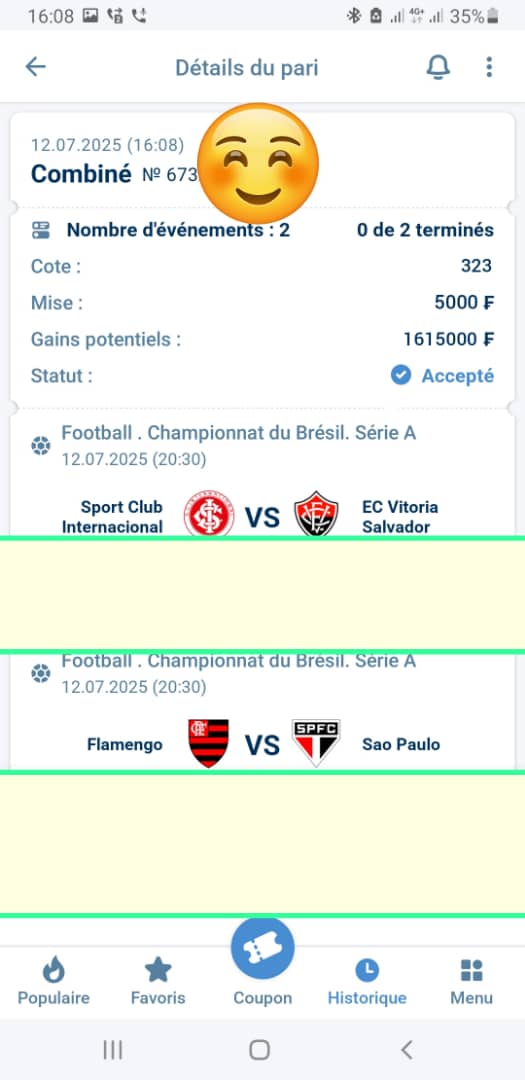Tap the Sao Paulo SPFC crest

click(316, 743)
